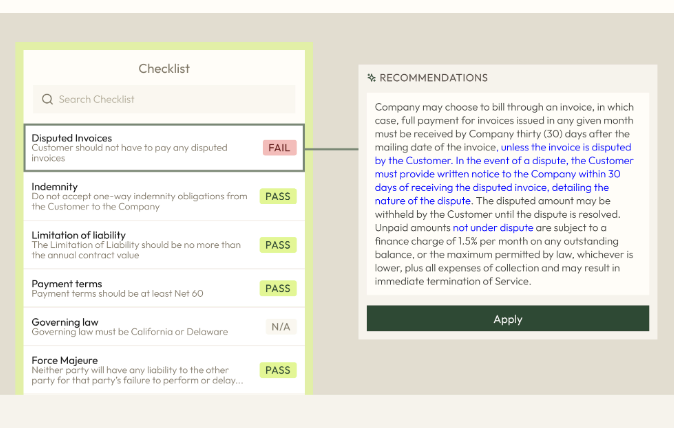Viewport: 674px width, 428px height.
Task: Click the sparkle icon beside Recommendations
Action: tap(371, 78)
